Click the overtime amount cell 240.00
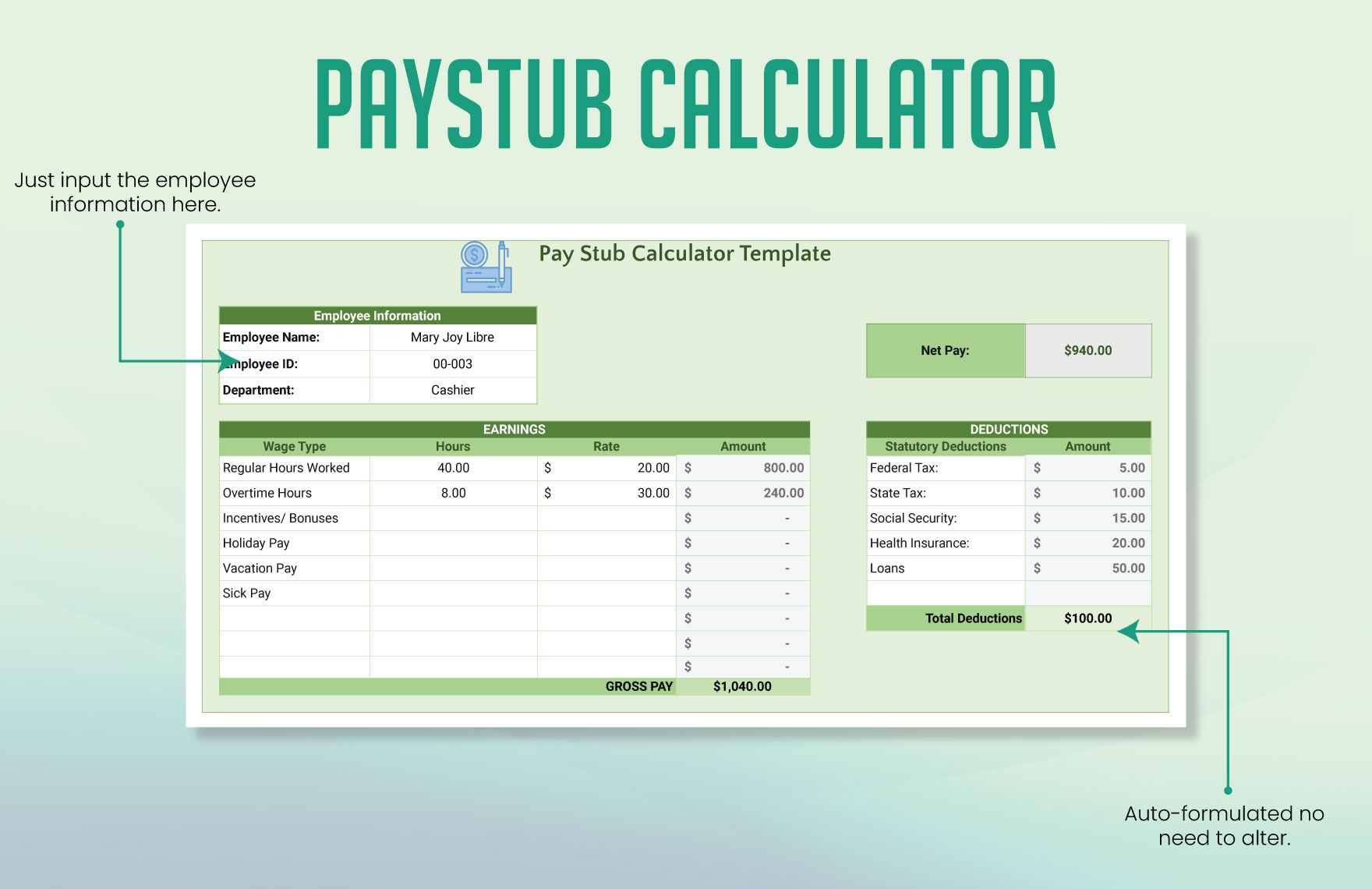Viewport: 1372px width, 889px height. [743, 493]
